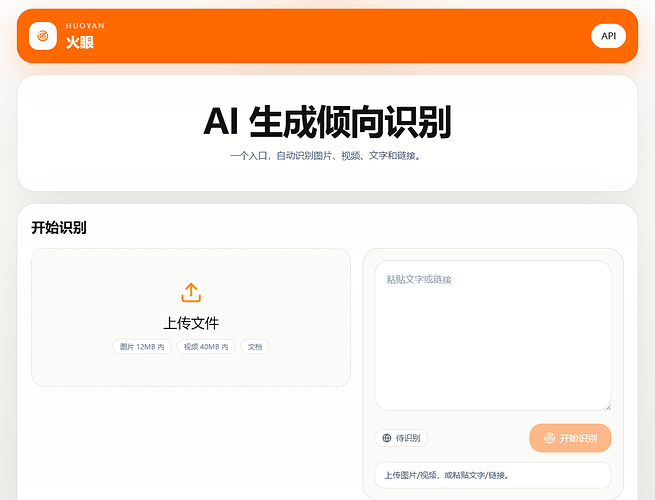
Task: Click the 待识别 status pill
Action: pyautogui.click(x=401, y=438)
